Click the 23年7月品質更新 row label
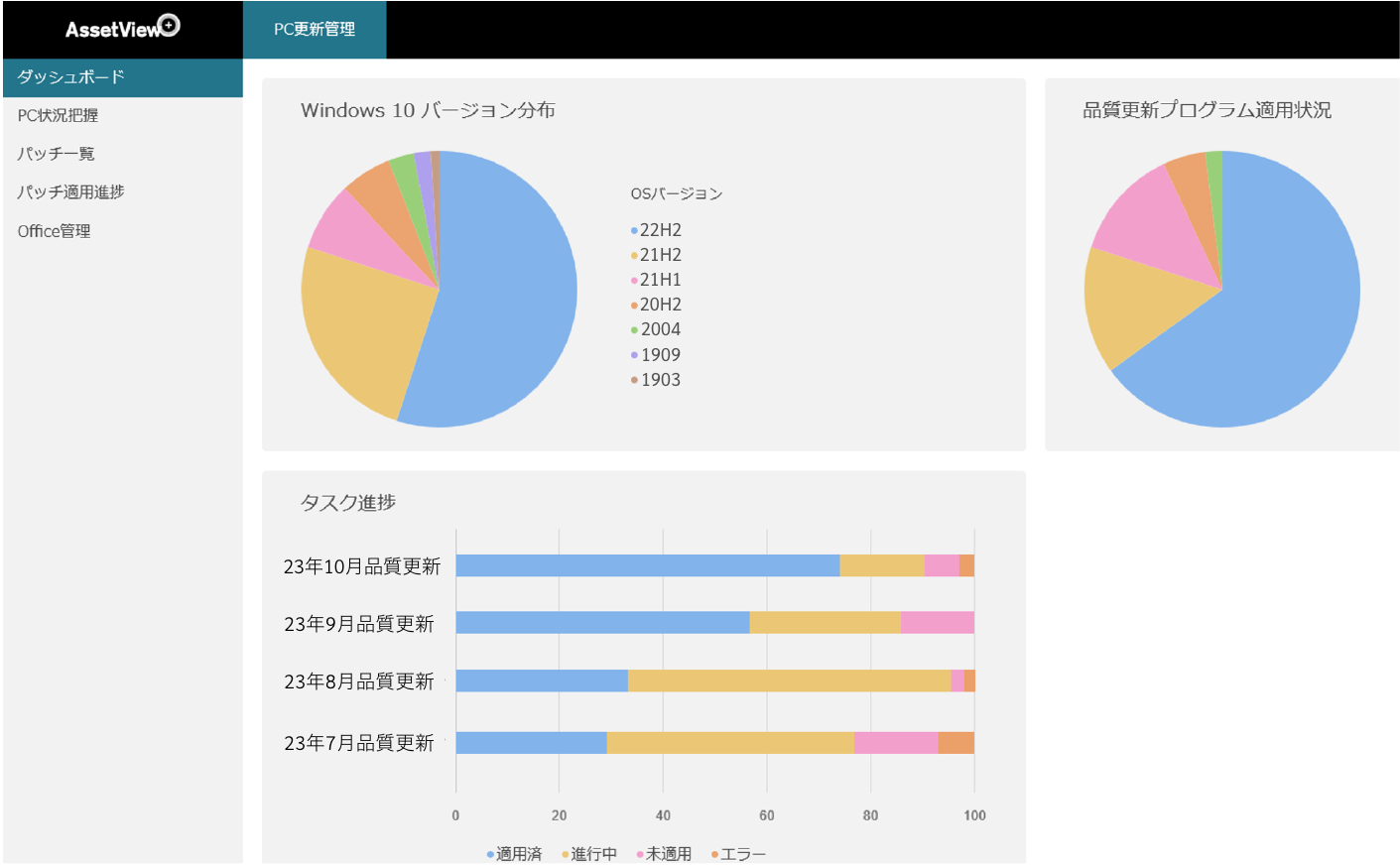This screenshot has width=1400, height=866. 359,743
